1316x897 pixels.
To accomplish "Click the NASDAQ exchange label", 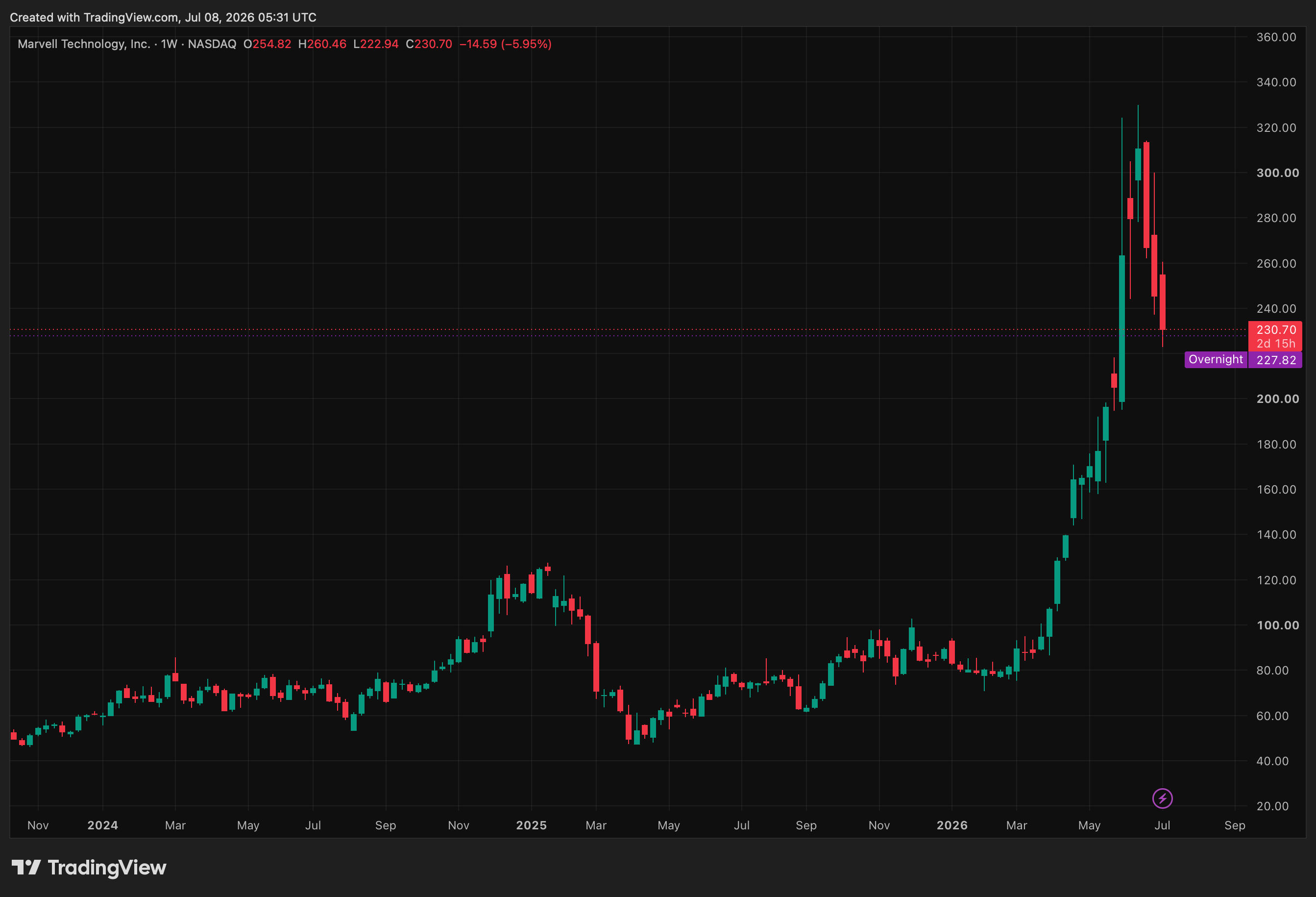I will click(x=212, y=44).
